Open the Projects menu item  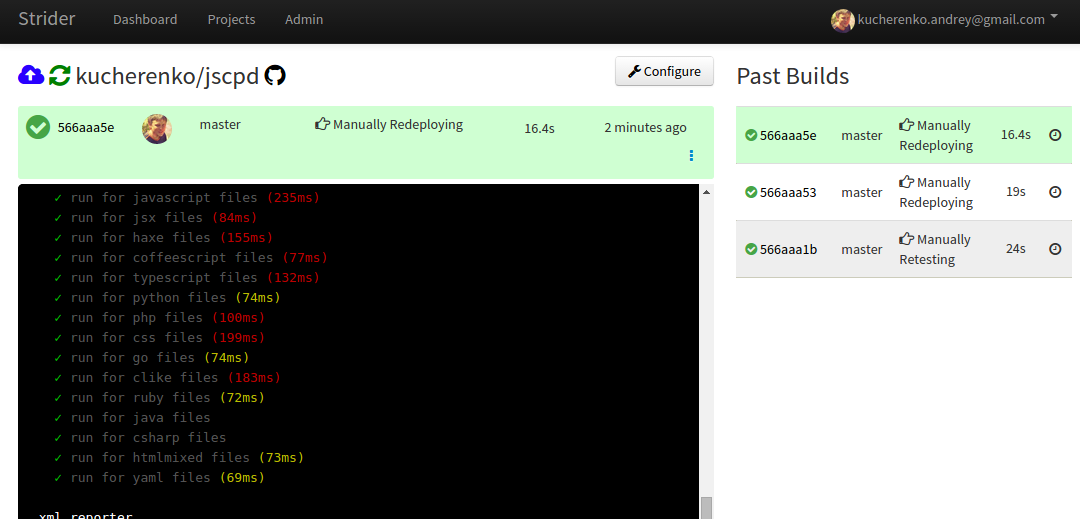pos(231,20)
